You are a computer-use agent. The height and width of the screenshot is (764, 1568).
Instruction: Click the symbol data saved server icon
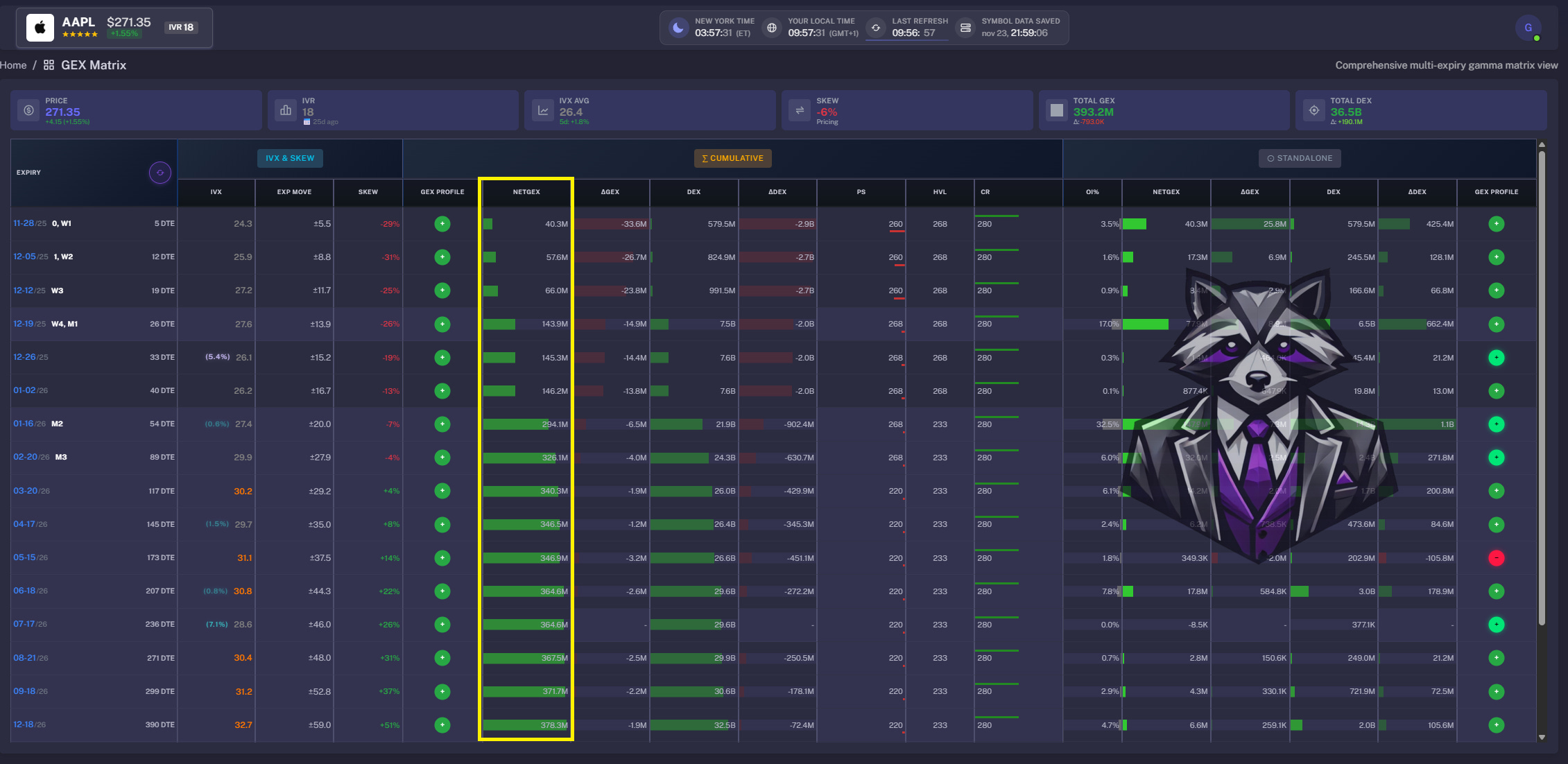tap(965, 28)
